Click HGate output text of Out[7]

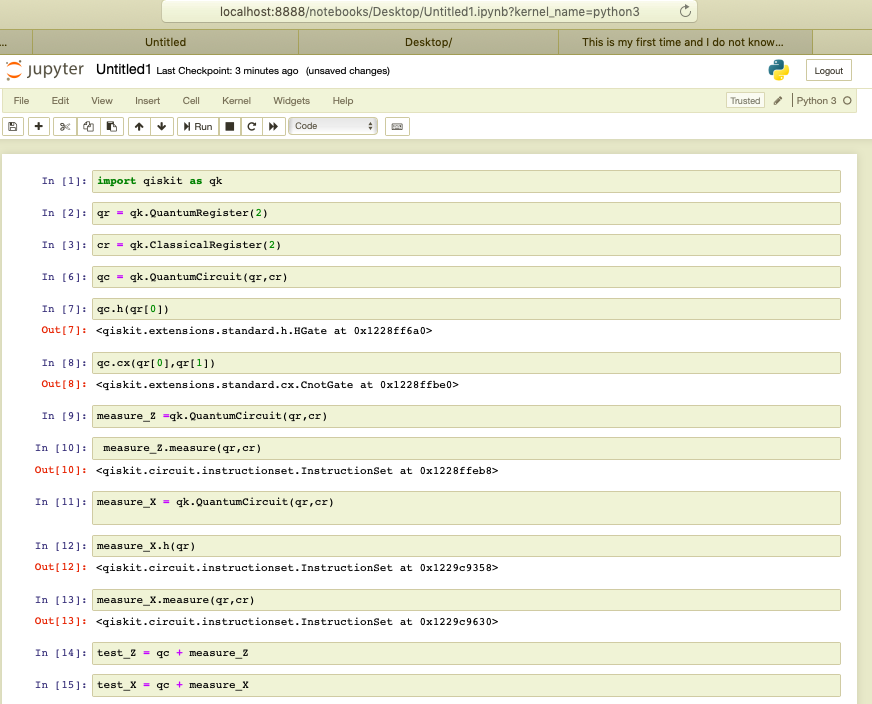(264, 331)
